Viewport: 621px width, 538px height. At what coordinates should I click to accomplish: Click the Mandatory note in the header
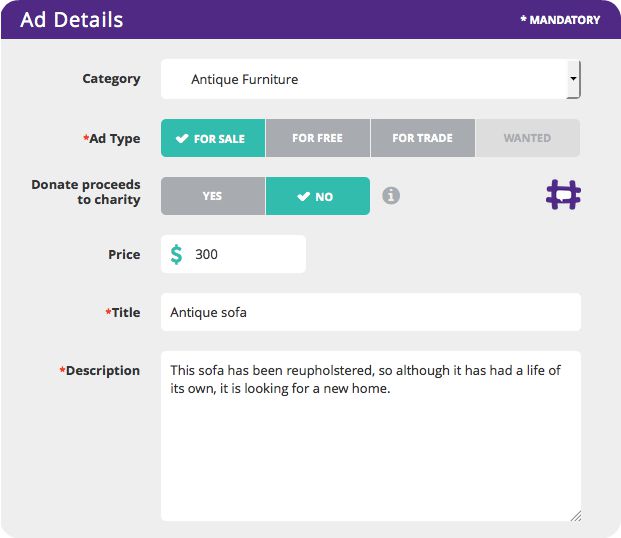[x=560, y=20]
